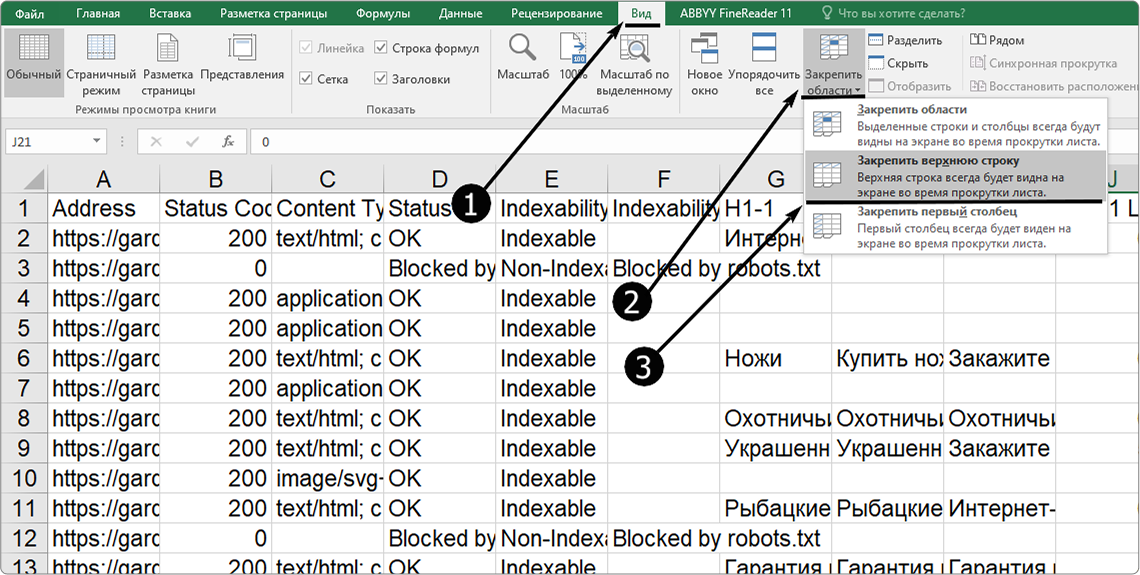The height and width of the screenshot is (575, 1140).
Task: Click the Insert Function fx button
Action: pos(228,142)
